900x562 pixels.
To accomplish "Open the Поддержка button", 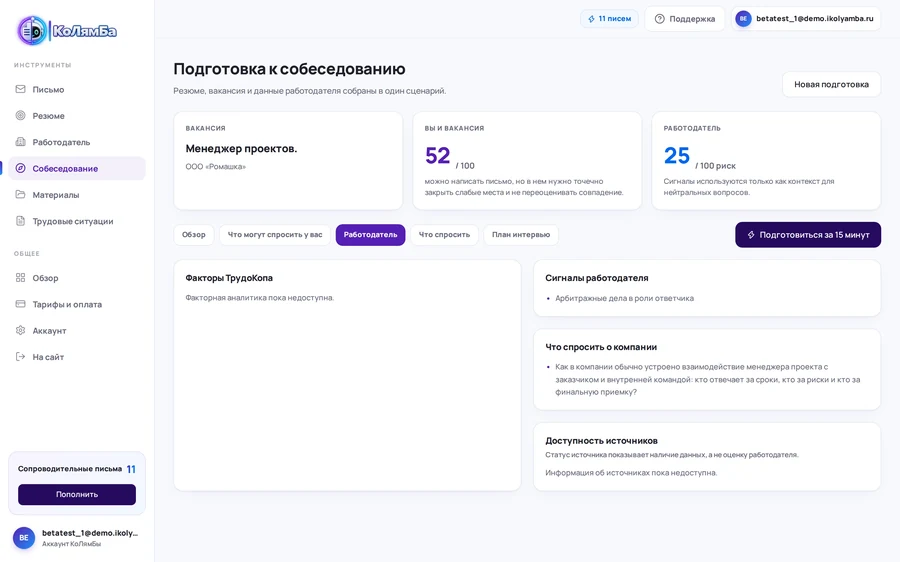I will click(x=685, y=19).
